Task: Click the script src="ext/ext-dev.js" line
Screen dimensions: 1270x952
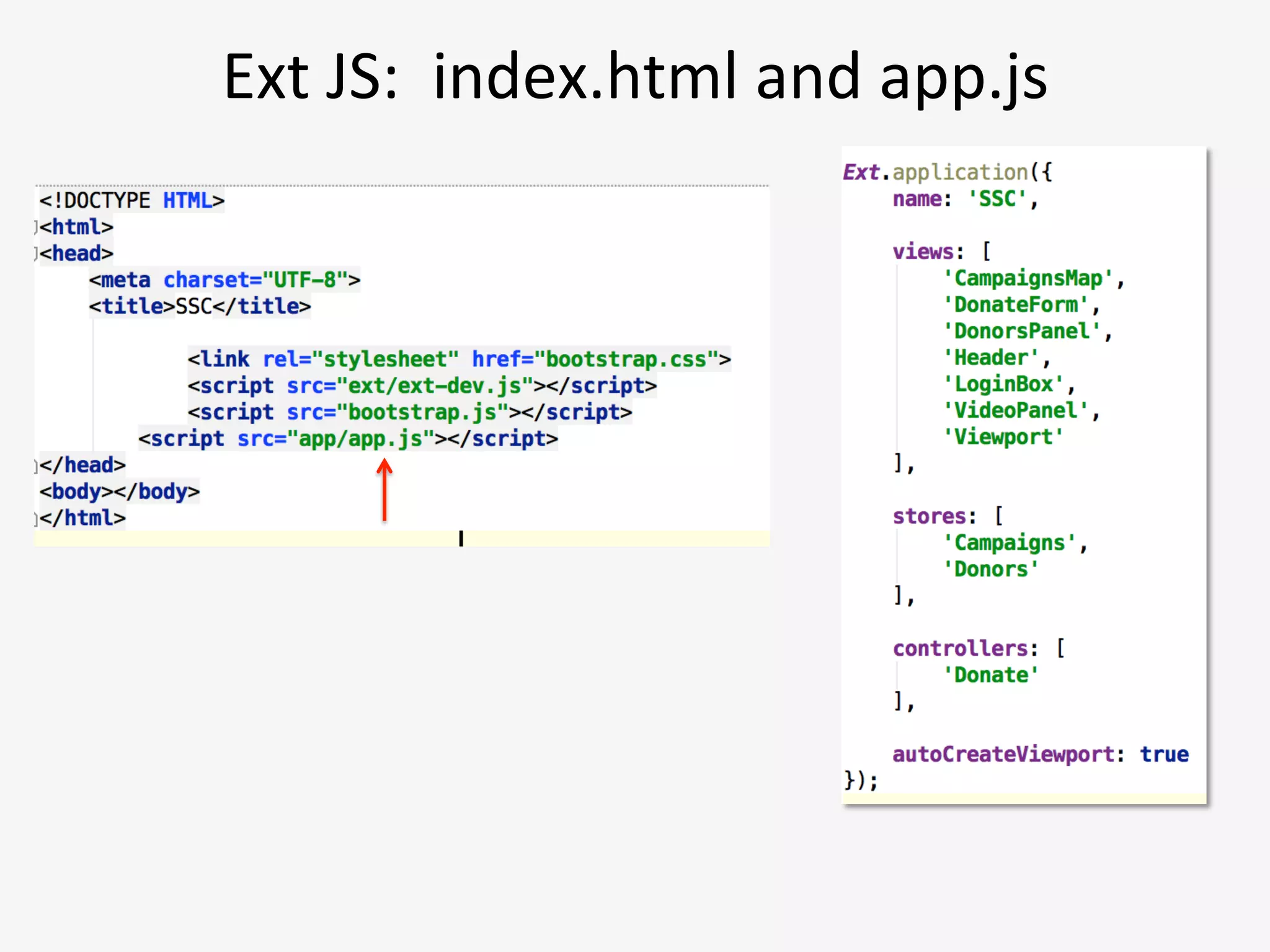Action: [422, 386]
